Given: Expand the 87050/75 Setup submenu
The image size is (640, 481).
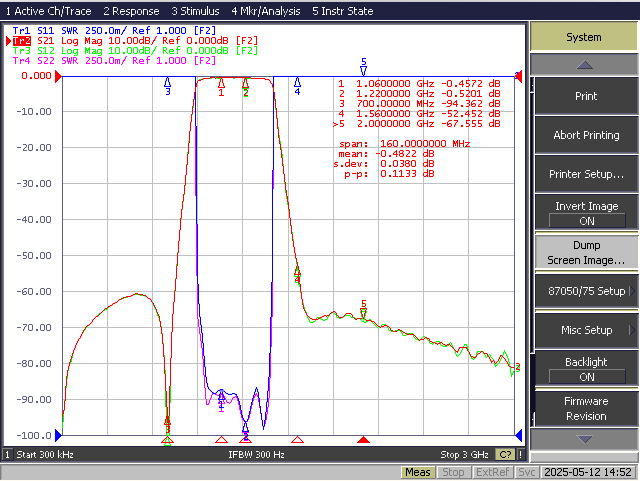Looking at the screenshot, I should pos(586,291).
